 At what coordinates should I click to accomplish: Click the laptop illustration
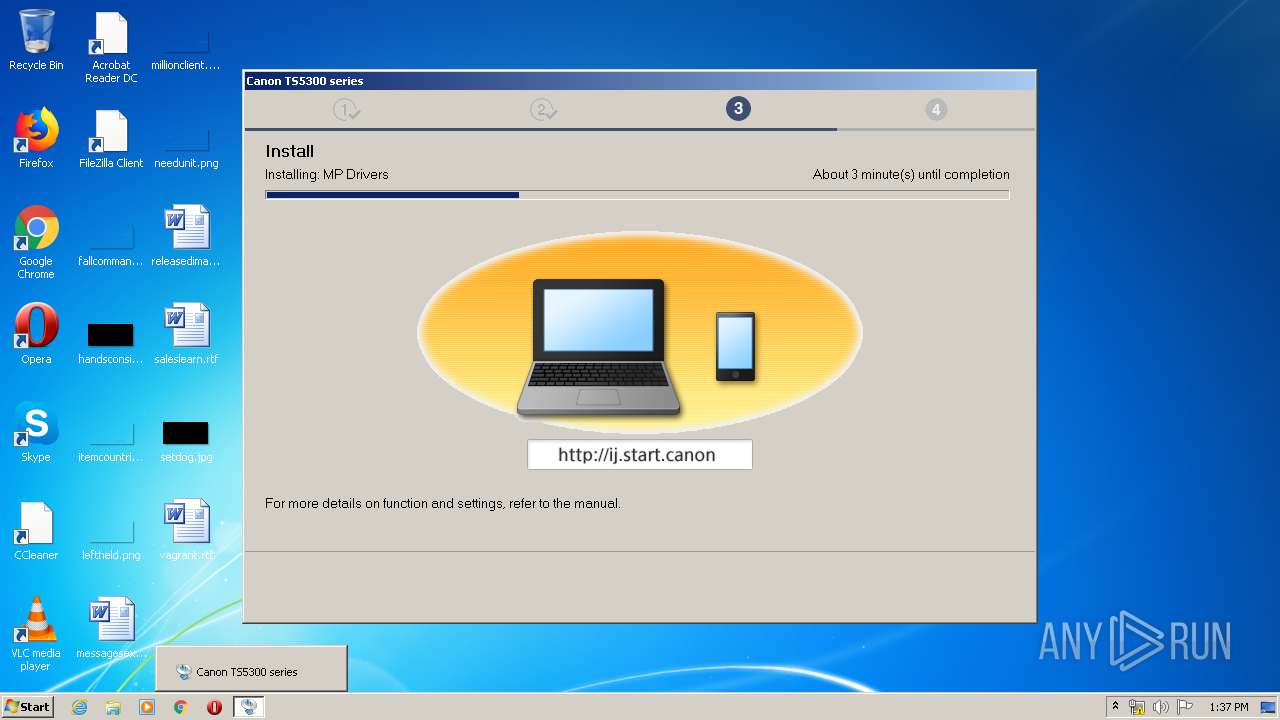598,347
